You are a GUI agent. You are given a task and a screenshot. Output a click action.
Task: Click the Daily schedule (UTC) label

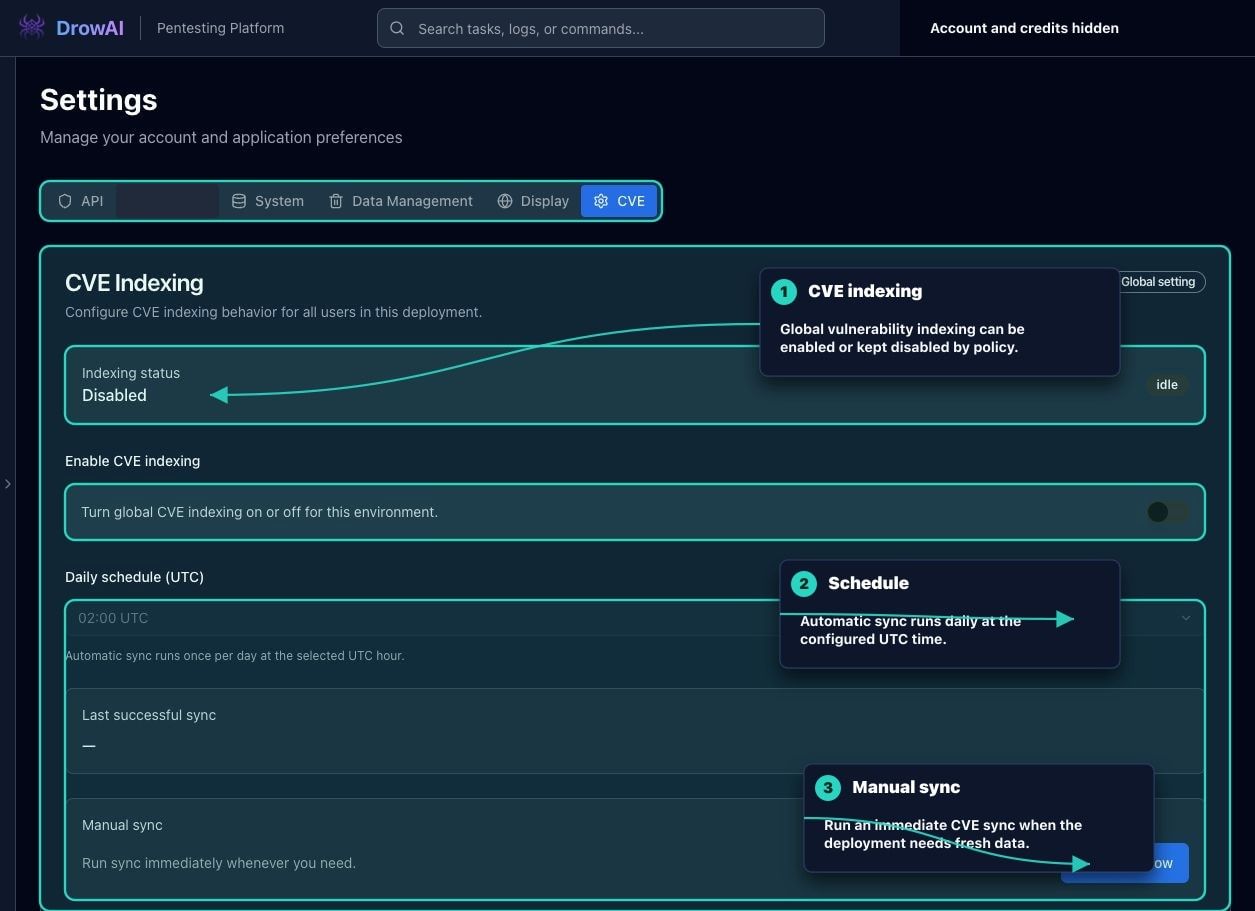[x=134, y=577]
